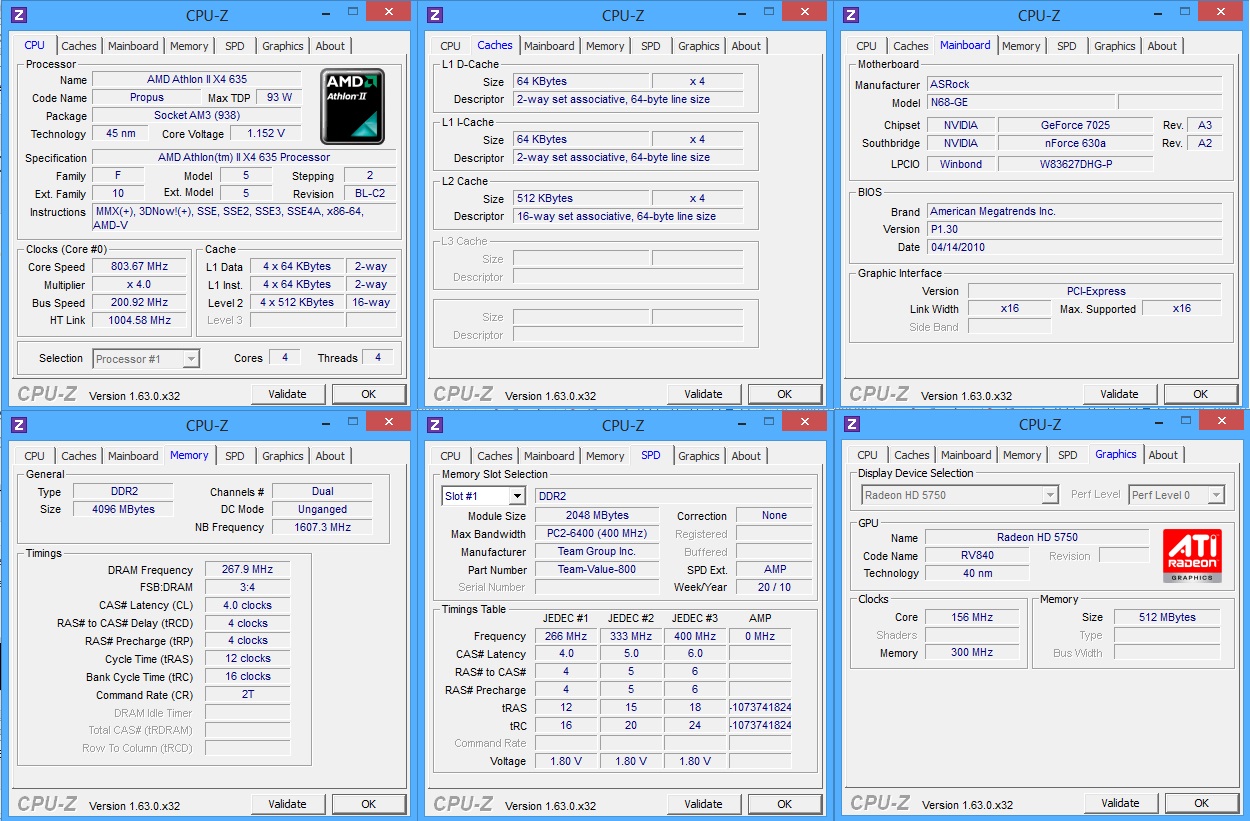Select About tab in the SPD window
Viewport: 1250px width, 821px height.
746,456
